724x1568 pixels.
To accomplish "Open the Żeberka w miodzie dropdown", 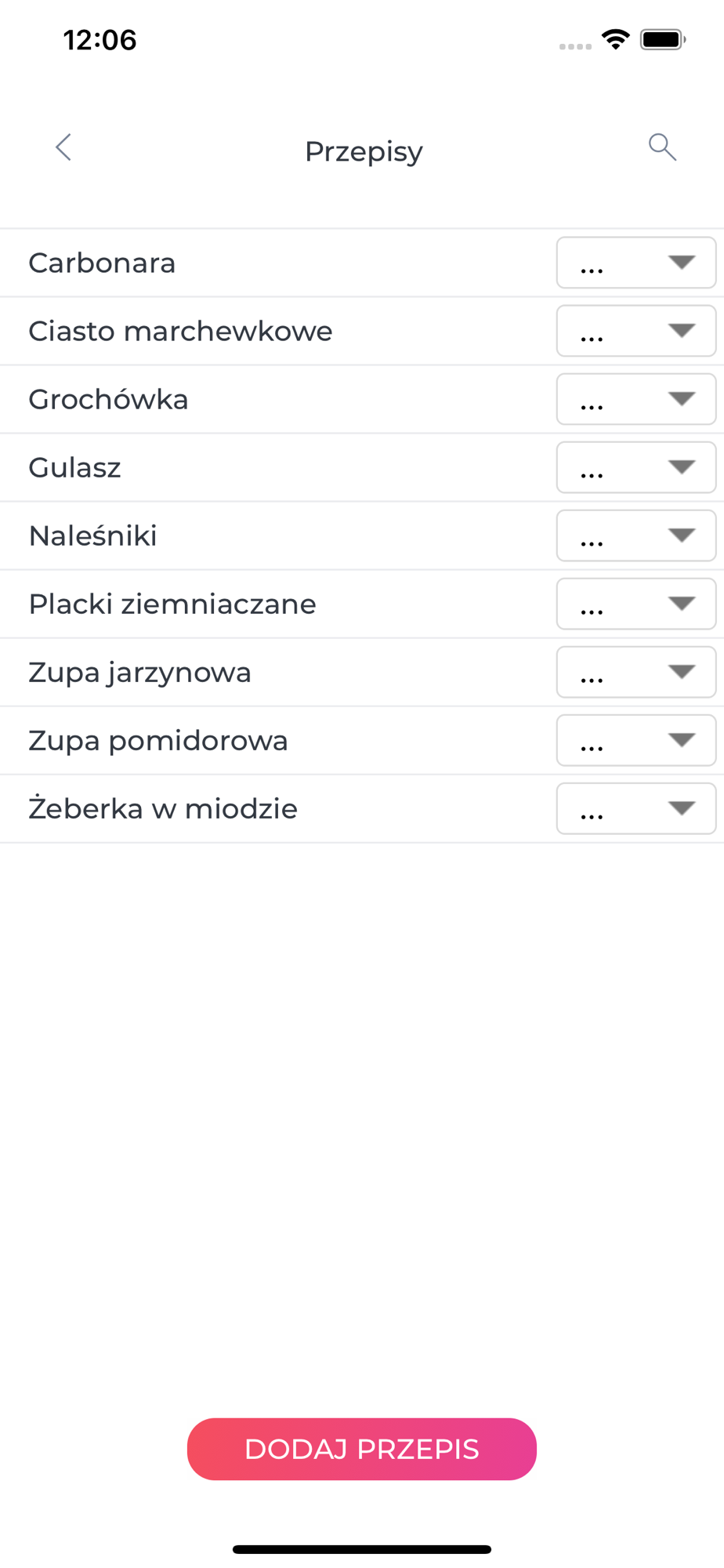I will tap(635, 808).
